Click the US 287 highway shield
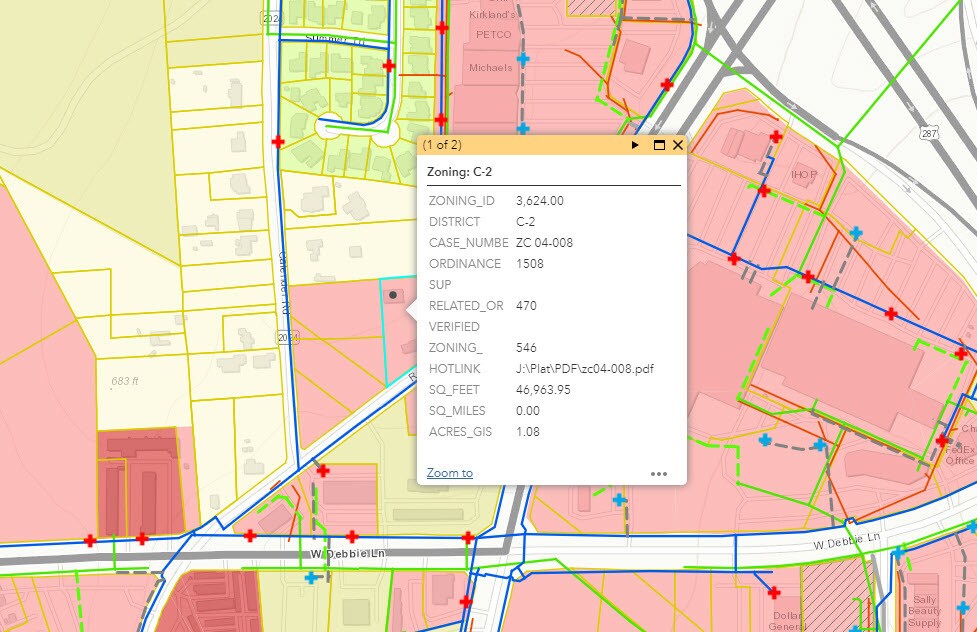 [x=929, y=130]
